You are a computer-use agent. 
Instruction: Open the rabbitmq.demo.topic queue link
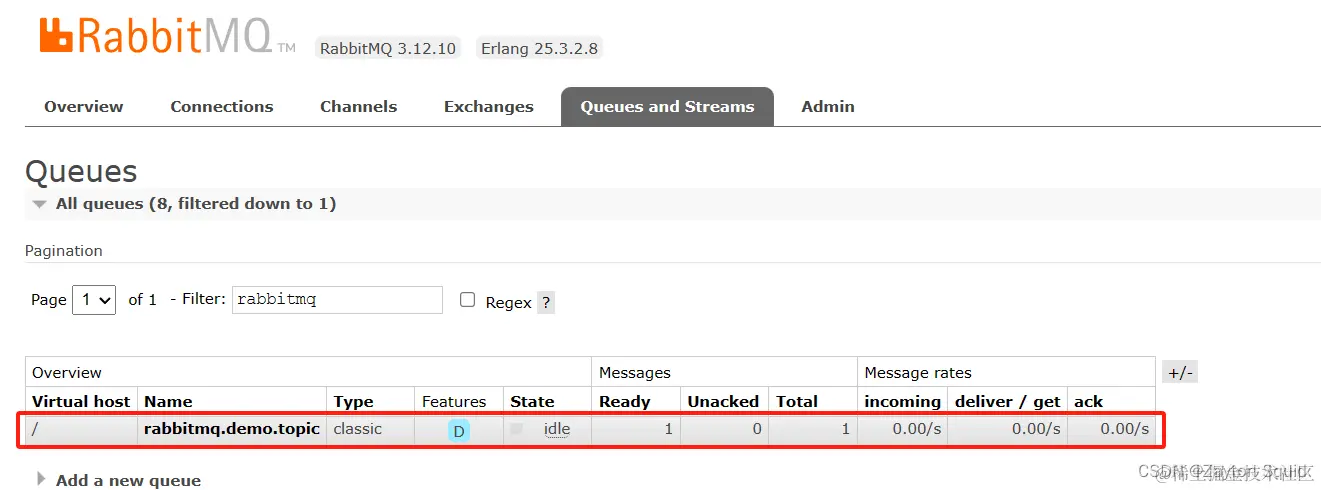pos(232,428)
